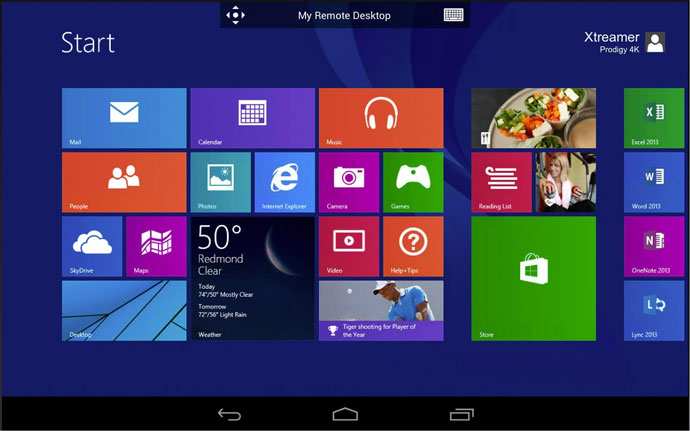The image size is (690, 431).
Task: Open the Calendar tile
Action: (253, 118)
